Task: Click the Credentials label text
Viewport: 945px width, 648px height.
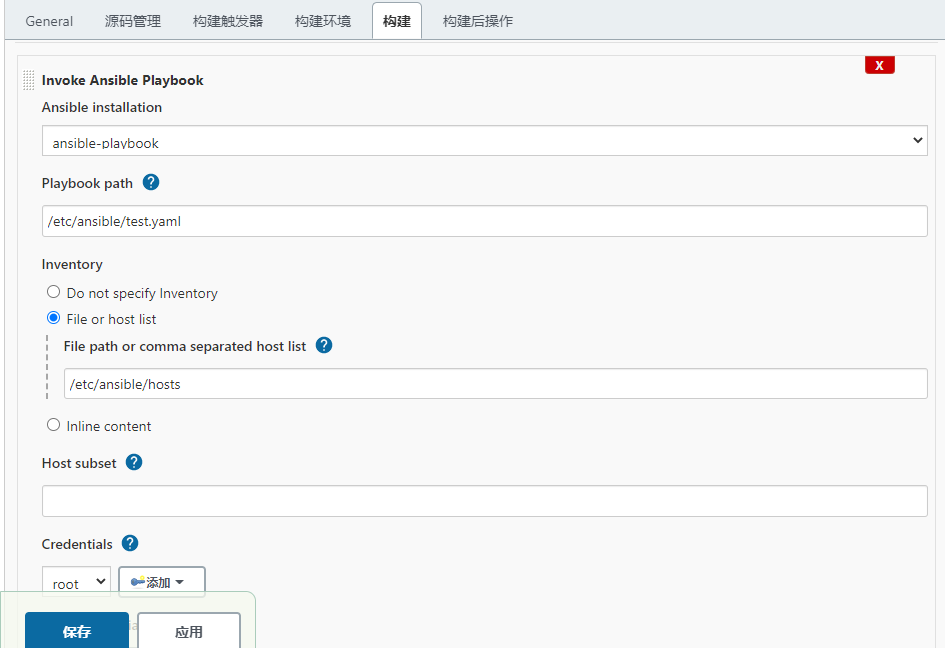Action: [x=77, y=544]
